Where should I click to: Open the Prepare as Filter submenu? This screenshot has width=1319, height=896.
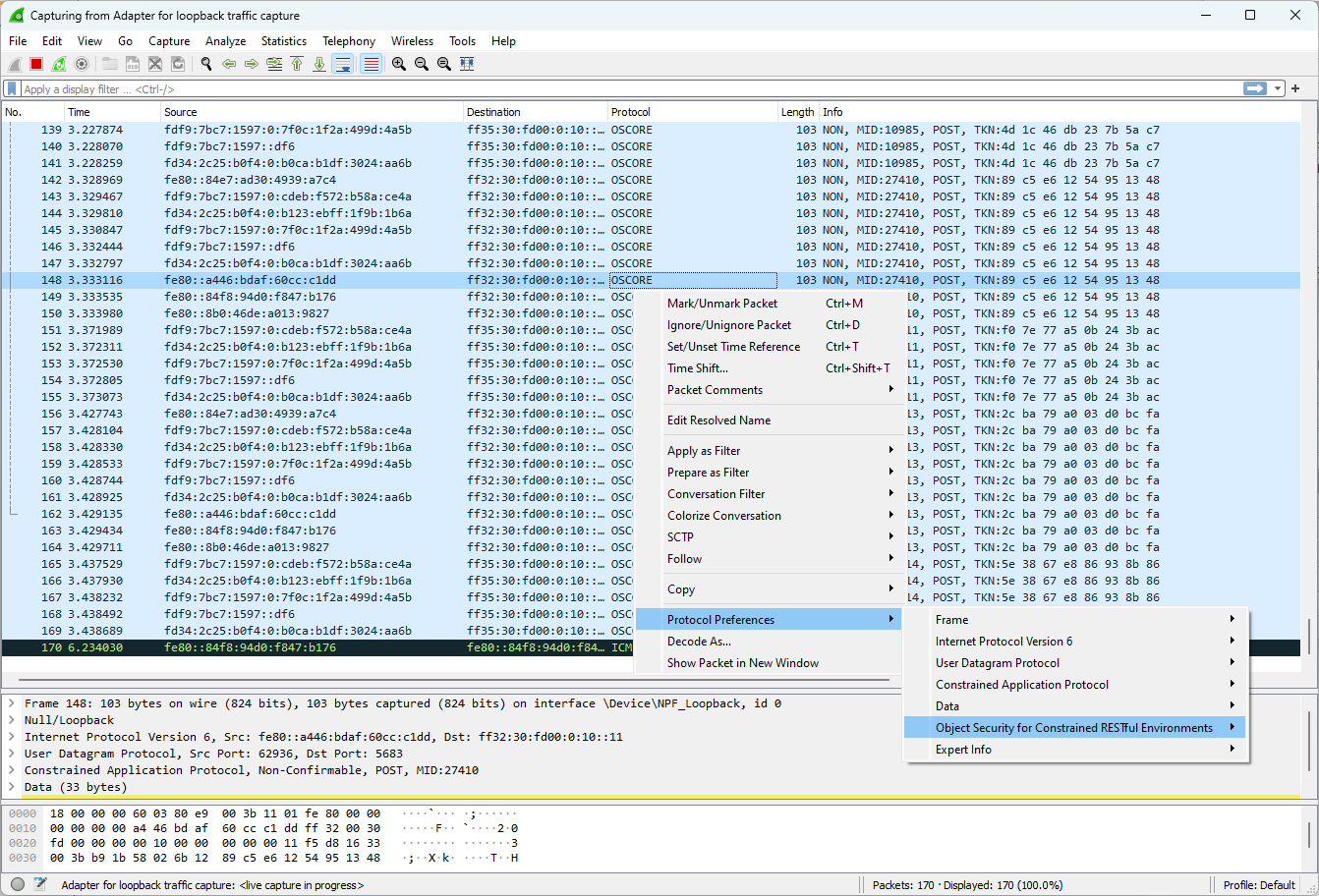tap(769, 473)
